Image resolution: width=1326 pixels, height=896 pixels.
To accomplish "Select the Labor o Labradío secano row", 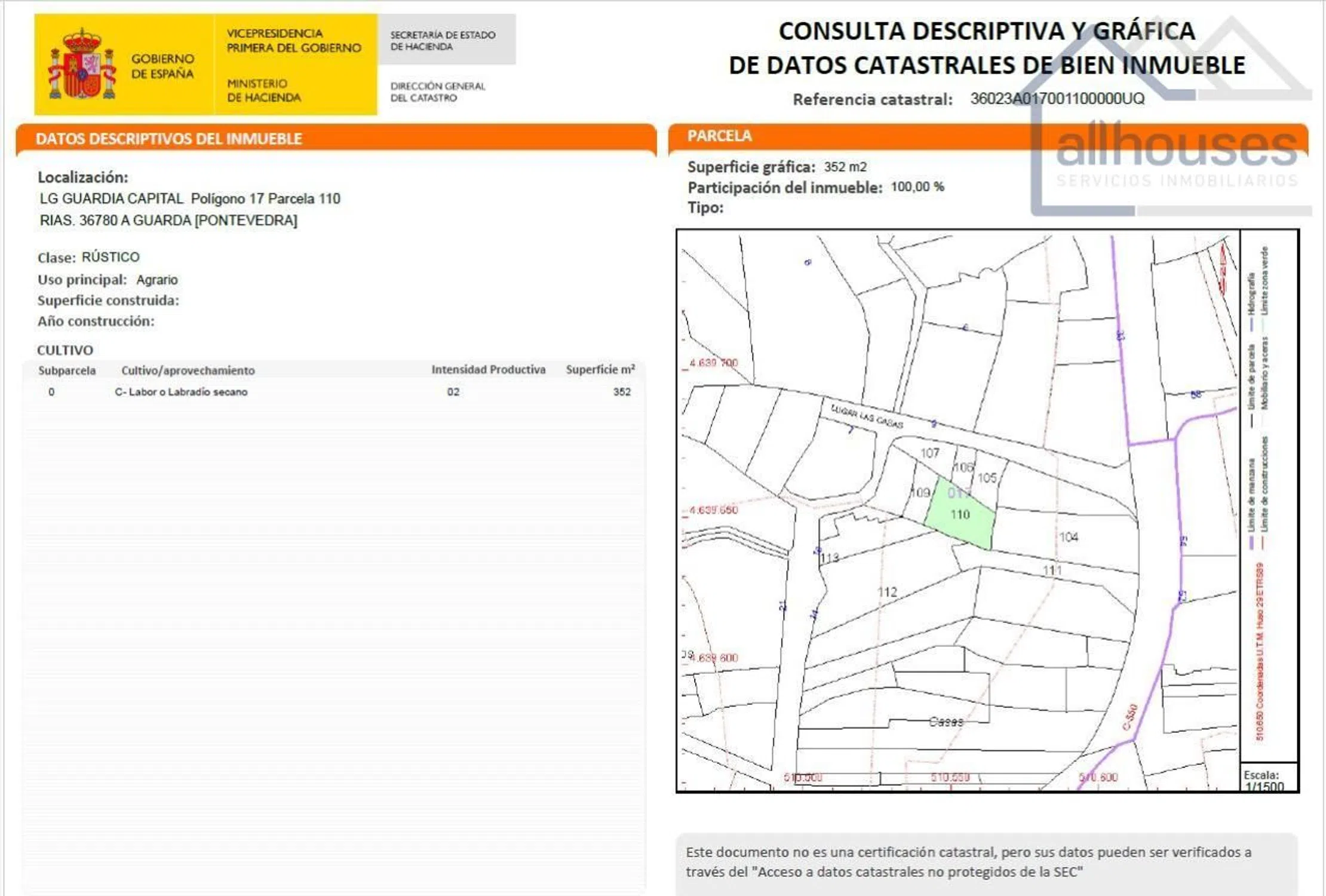I will (x=181, y=392).
